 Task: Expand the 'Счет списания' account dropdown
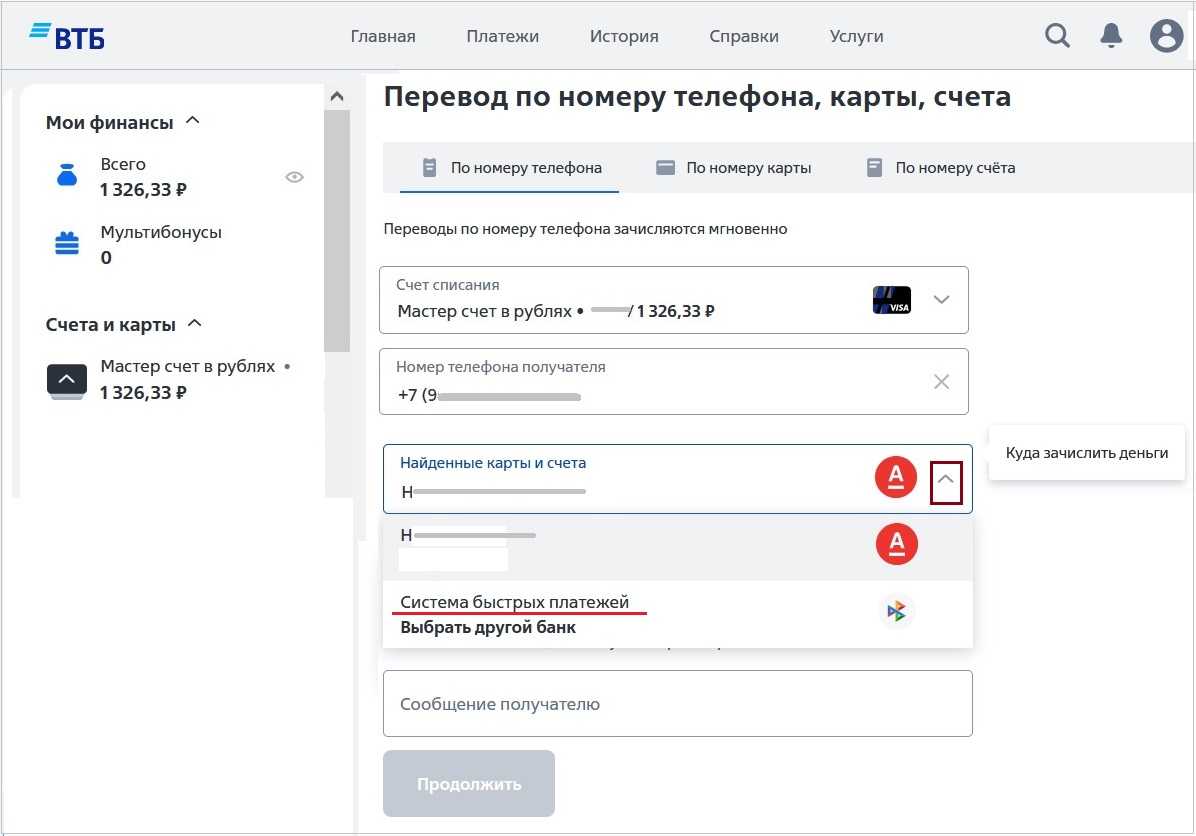click(940, 300)
